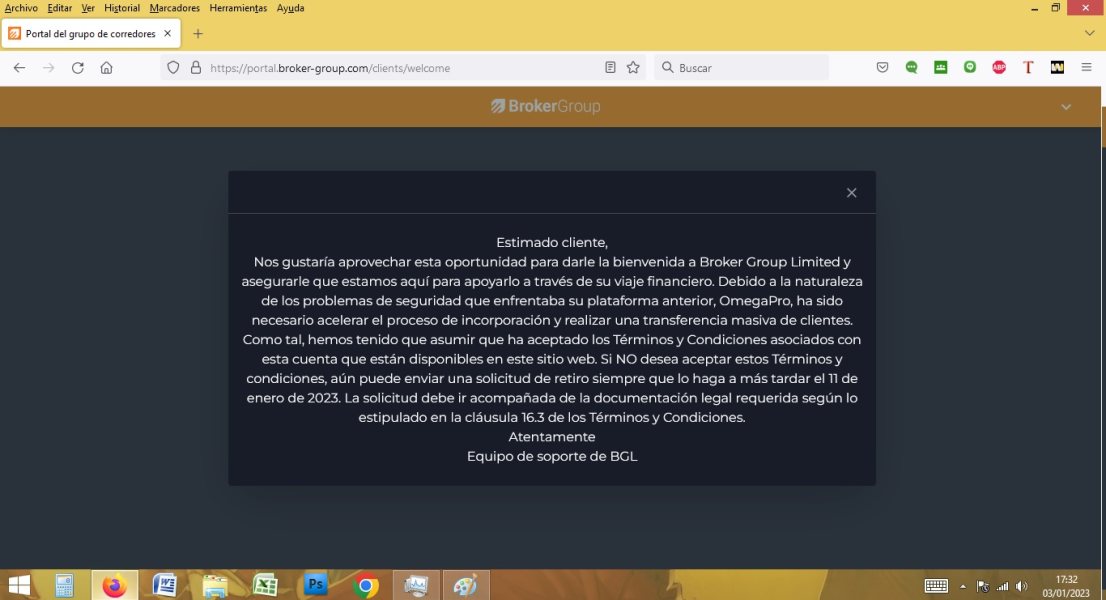
Task: Show hidden system tray icons
Action: click(x=963, y=586)
